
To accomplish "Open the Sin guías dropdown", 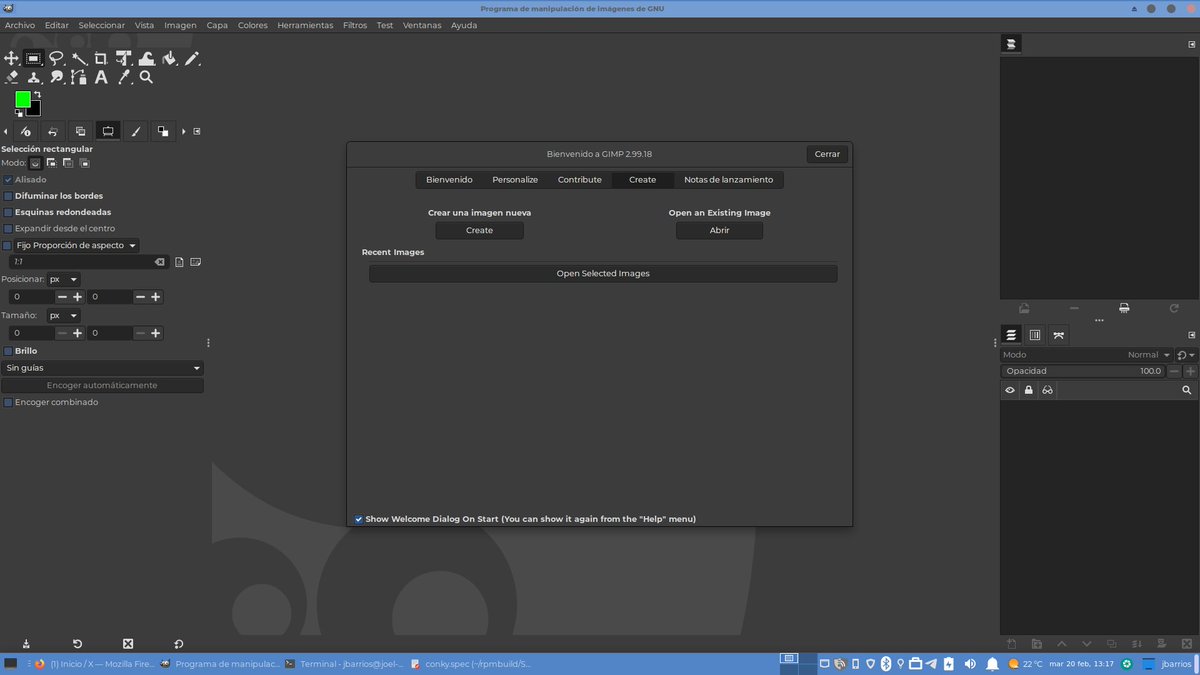I will 102,368.
